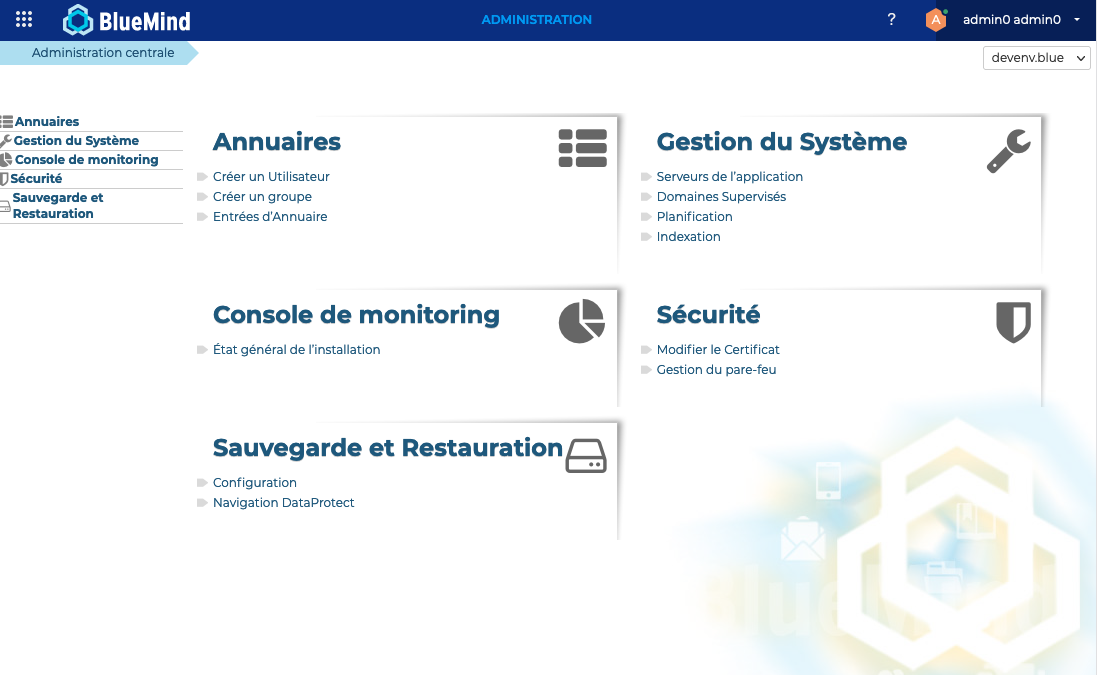
Task: Click the pie chart monitoring icon
Action: click(582, 321)
